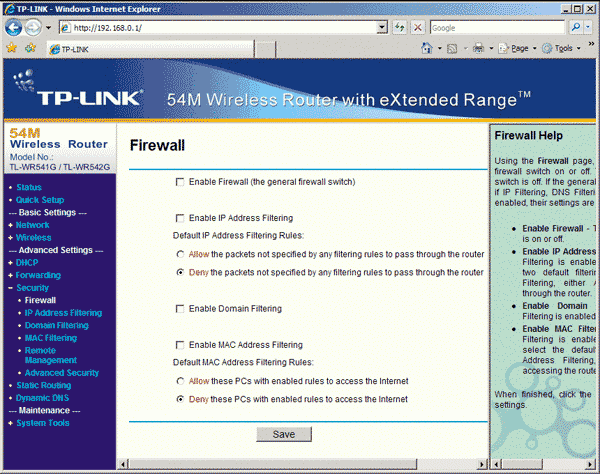Open recent pages dropdown next to Forward
Screen dimensions: 600x474
(x=48, y=28)
